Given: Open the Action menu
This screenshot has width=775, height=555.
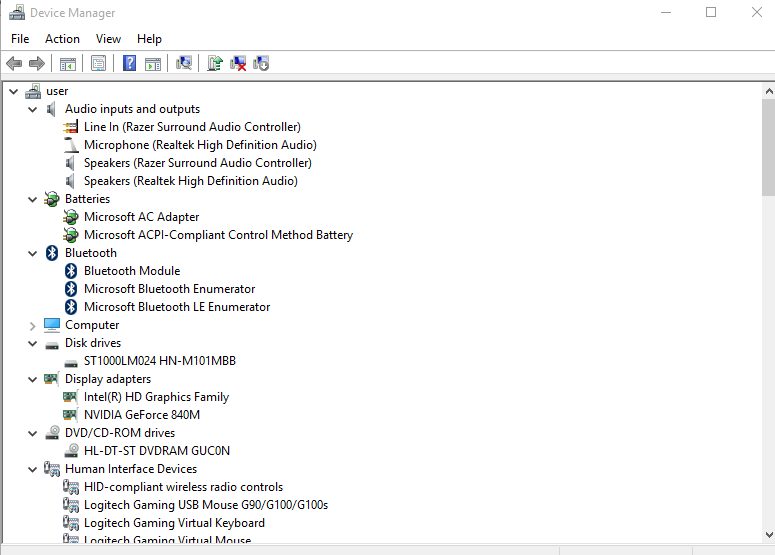Looking at the screenshot, I should [62, 39].
